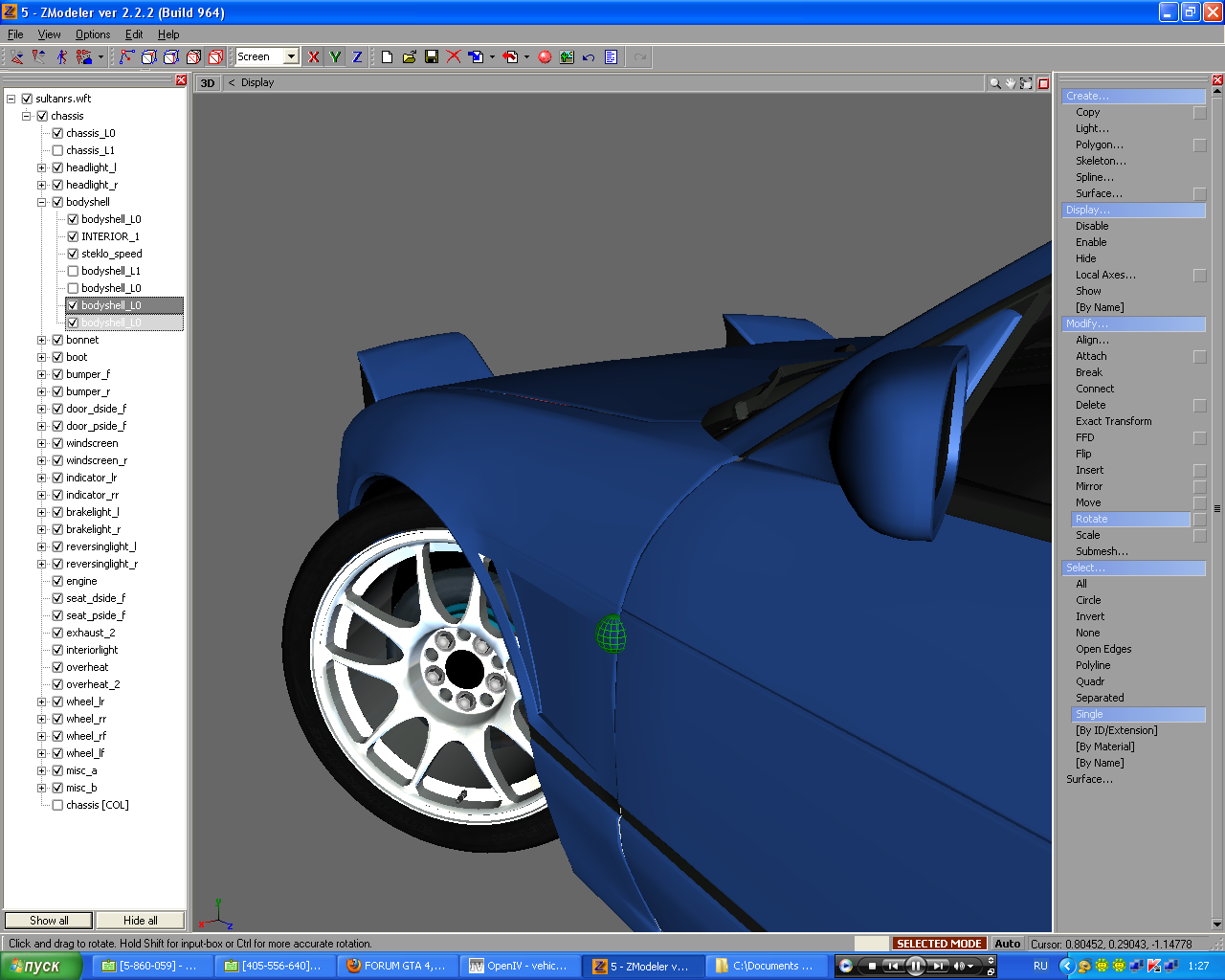Collapse the bodyshell tree node
The width and height of the screenshot is (1225, 980).
[x=42, y=202]
